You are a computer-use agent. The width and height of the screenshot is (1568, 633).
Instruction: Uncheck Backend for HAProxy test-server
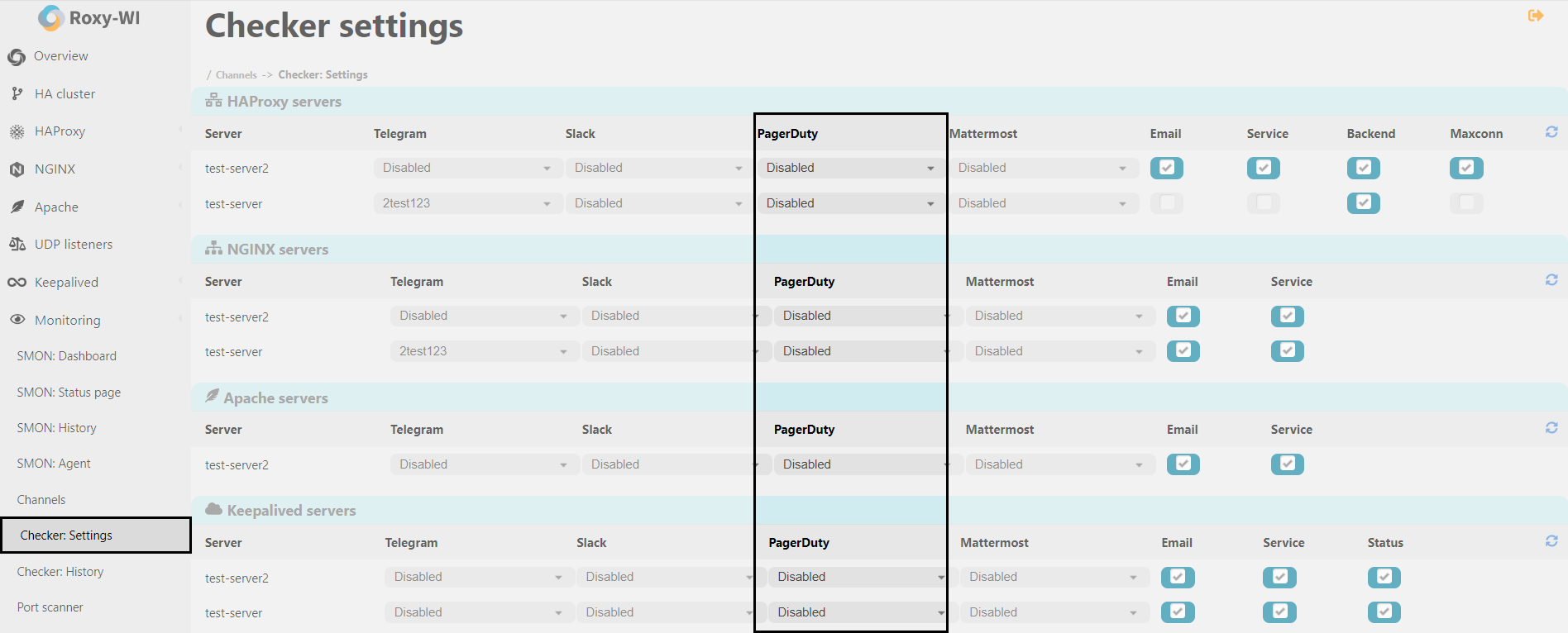pos(1364,202)
